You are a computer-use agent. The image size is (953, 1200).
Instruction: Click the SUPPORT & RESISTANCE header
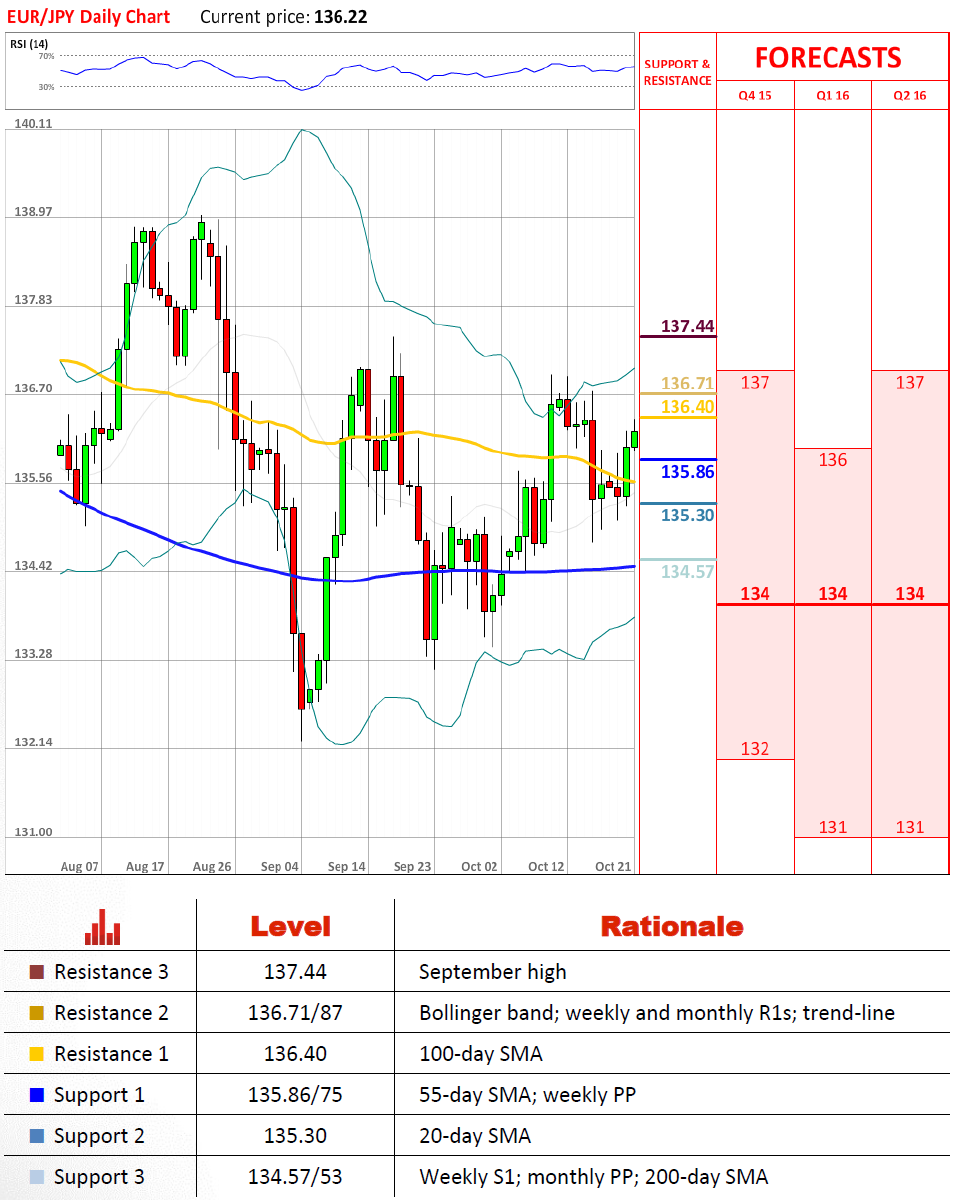pyautogui.click(x=678, y=72)
